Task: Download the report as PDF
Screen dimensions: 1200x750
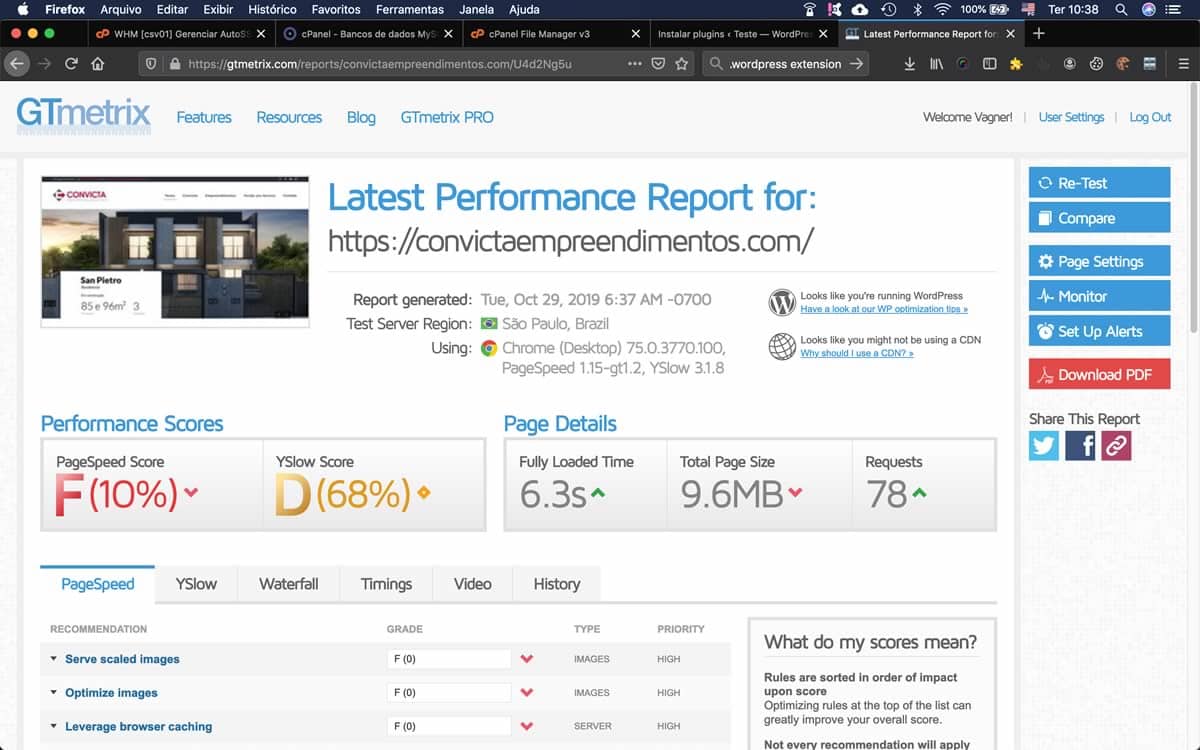Action: click(1099, 375)
